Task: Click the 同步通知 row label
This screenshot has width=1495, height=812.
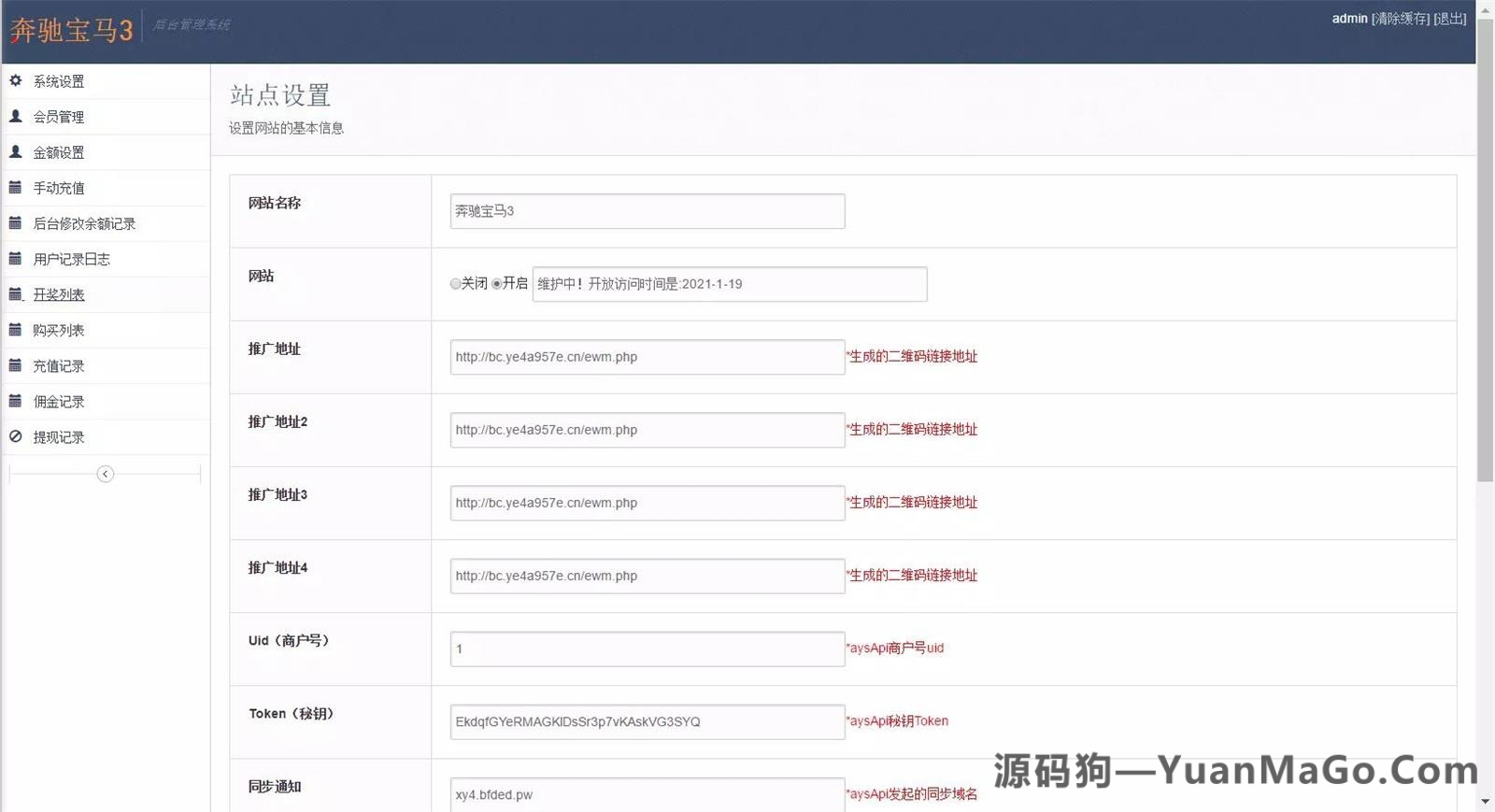Action: coord(275,786)
